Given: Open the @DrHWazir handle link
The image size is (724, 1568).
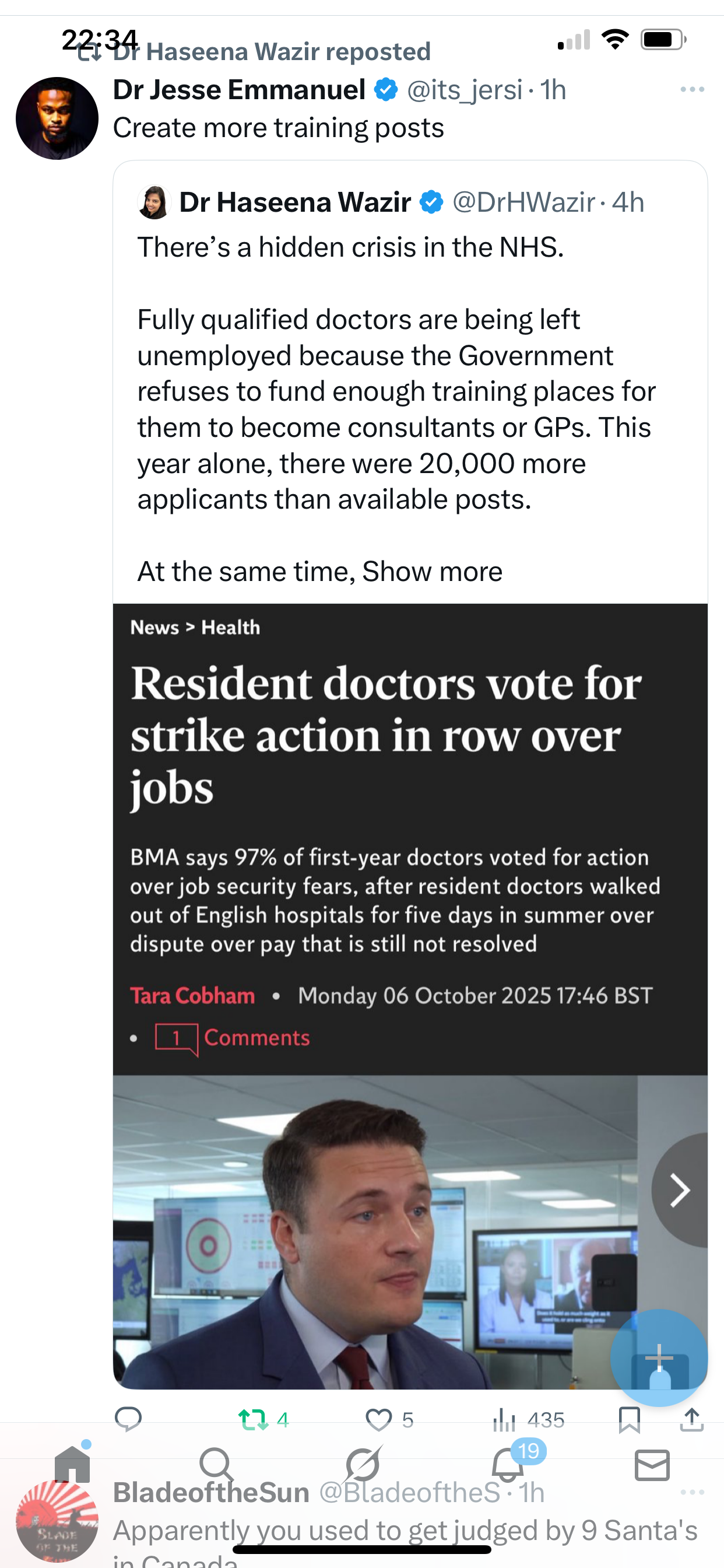Looking at the screenshot, I should (523, 202).
